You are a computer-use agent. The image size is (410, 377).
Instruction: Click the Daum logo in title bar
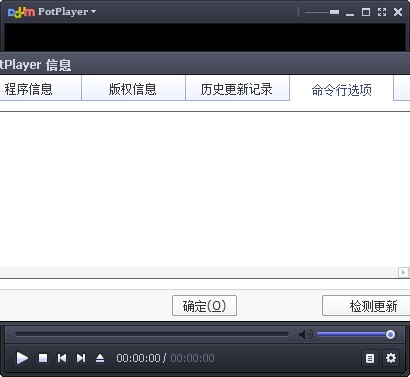pyautogui.click(x=21, y=12)
